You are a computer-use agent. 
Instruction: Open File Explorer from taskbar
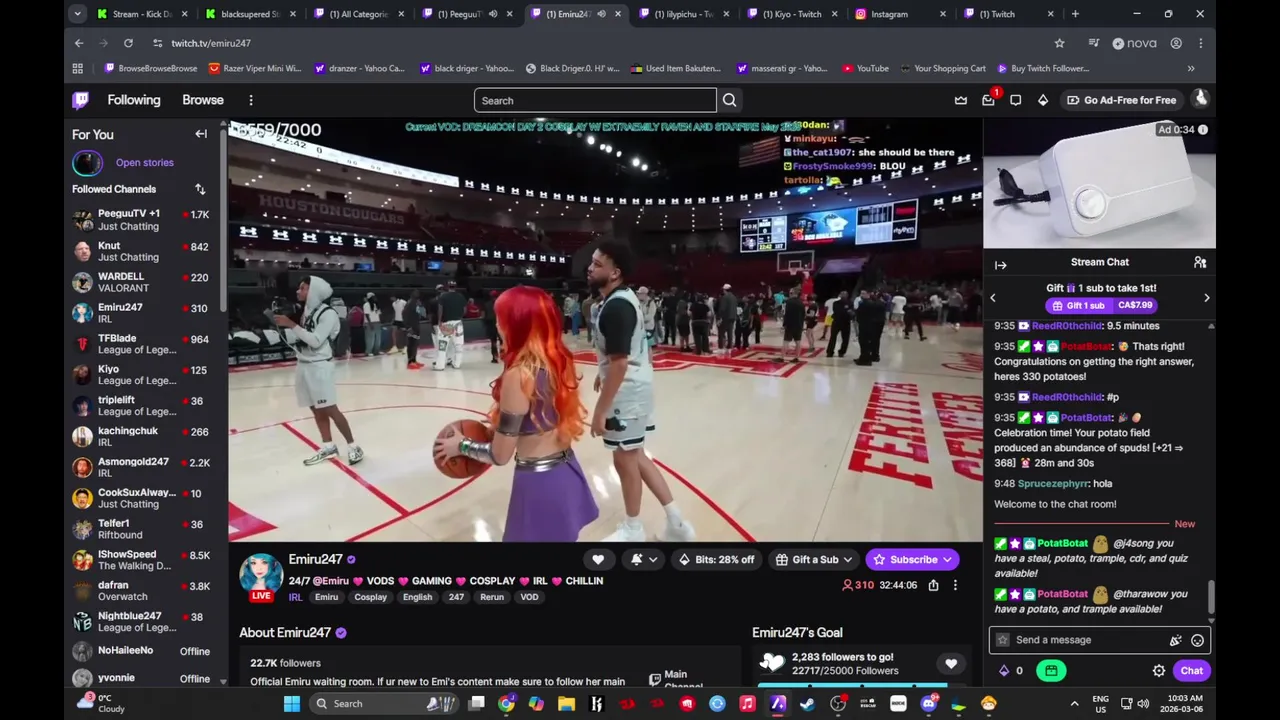click(566, 703)
